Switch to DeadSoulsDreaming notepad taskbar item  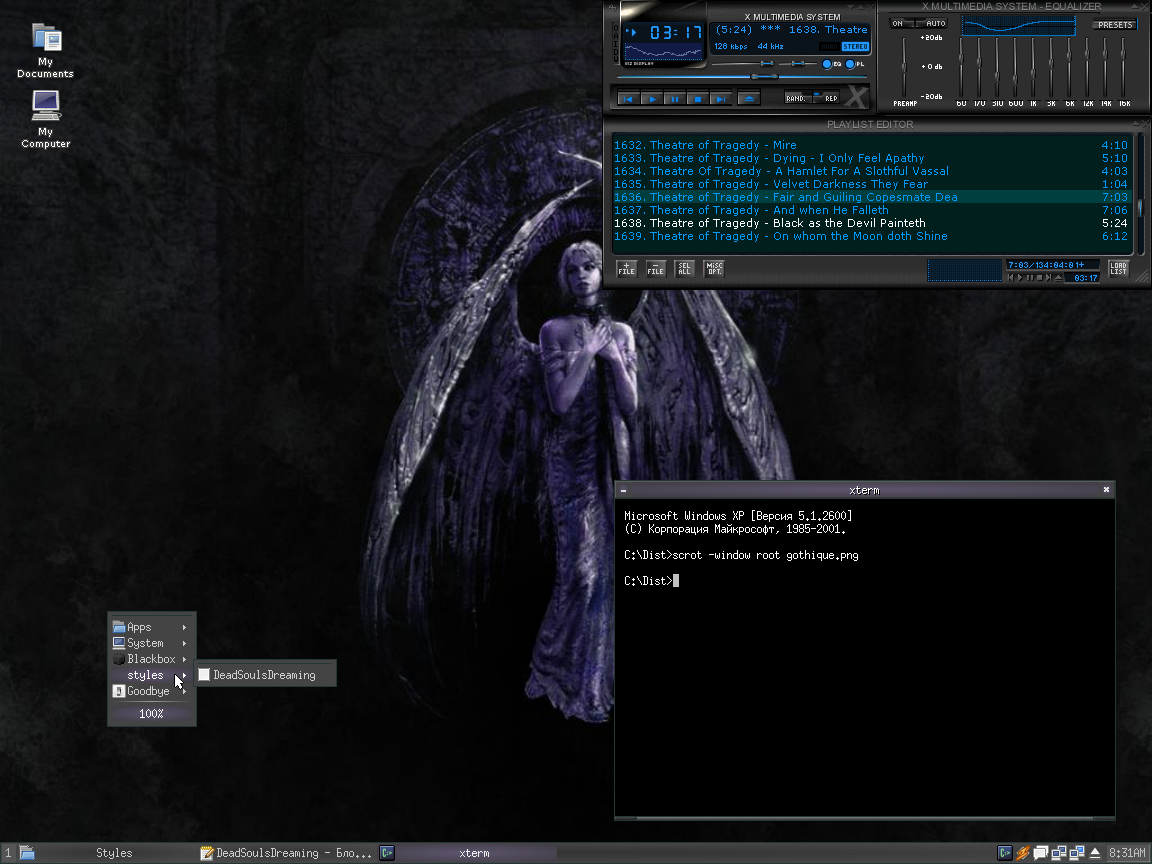pyautogui.click(x=287, y=853)
